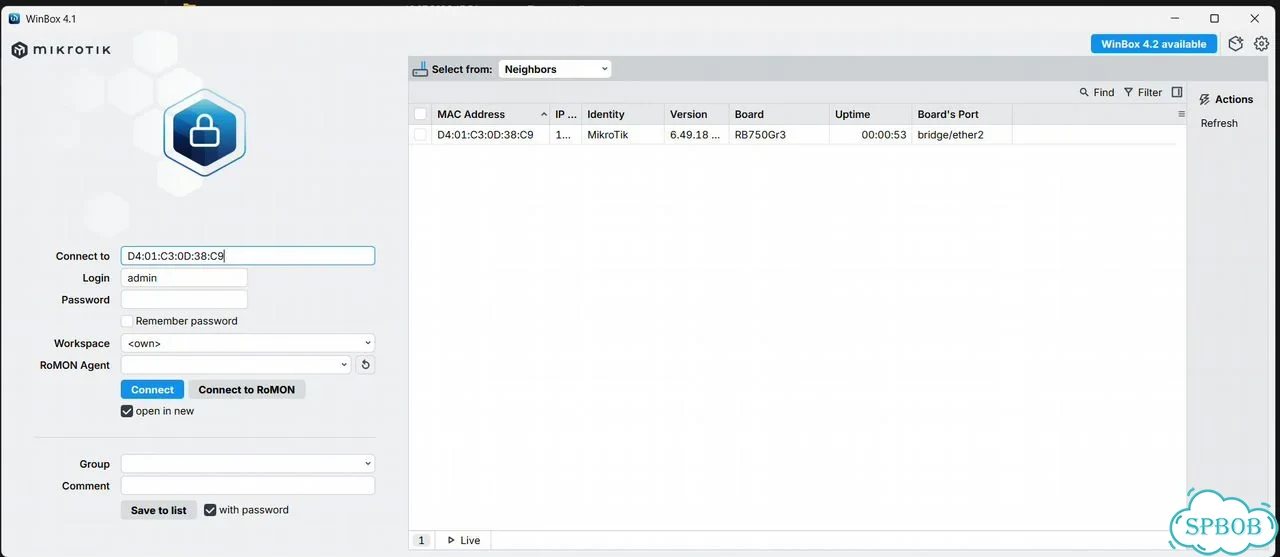Click the WinBox 4.1 title bar icon

point(14,18)
